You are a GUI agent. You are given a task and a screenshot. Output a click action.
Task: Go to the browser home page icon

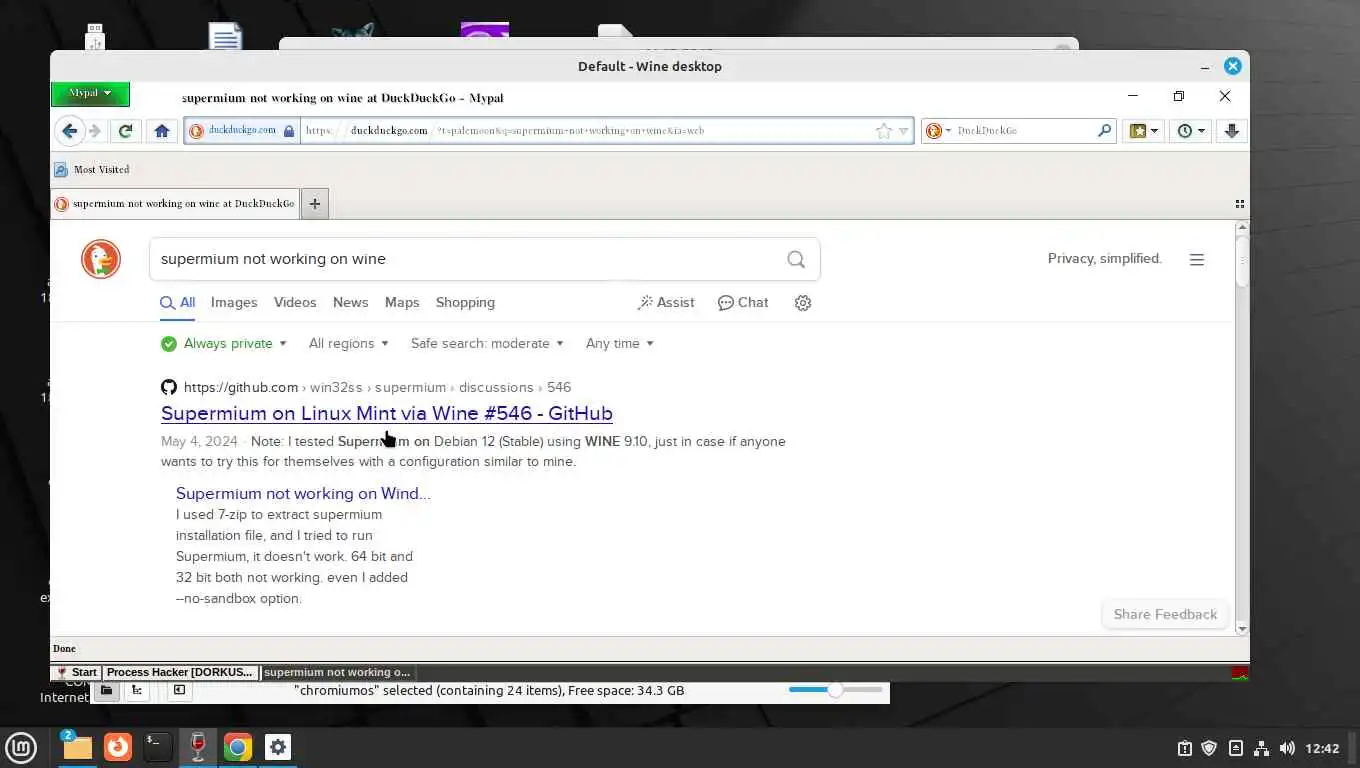point(162,131)
